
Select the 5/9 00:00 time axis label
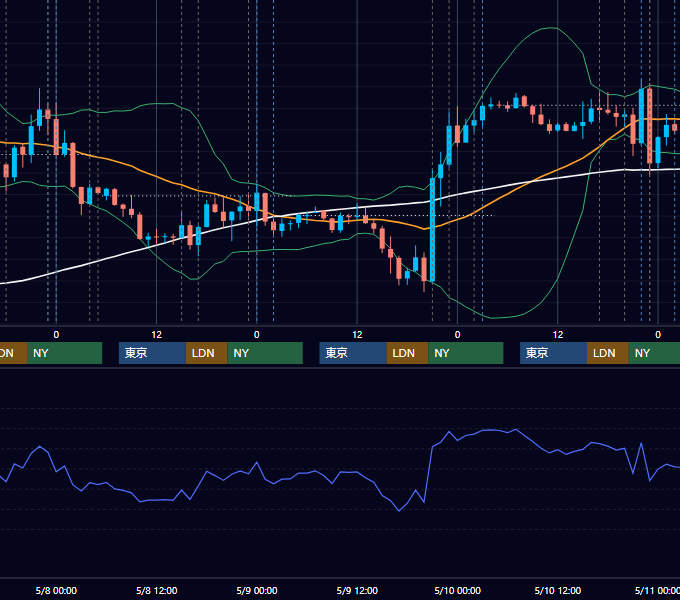(x=257, y=590)
